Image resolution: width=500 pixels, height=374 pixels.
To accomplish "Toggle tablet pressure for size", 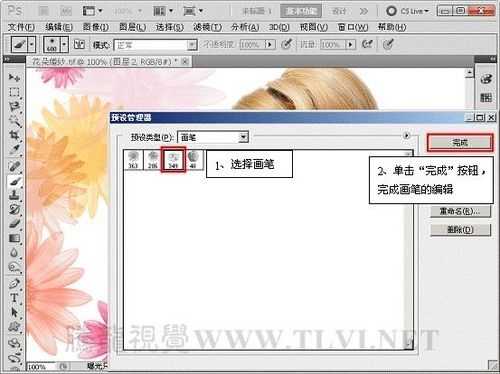I will (x=388, y=44).
